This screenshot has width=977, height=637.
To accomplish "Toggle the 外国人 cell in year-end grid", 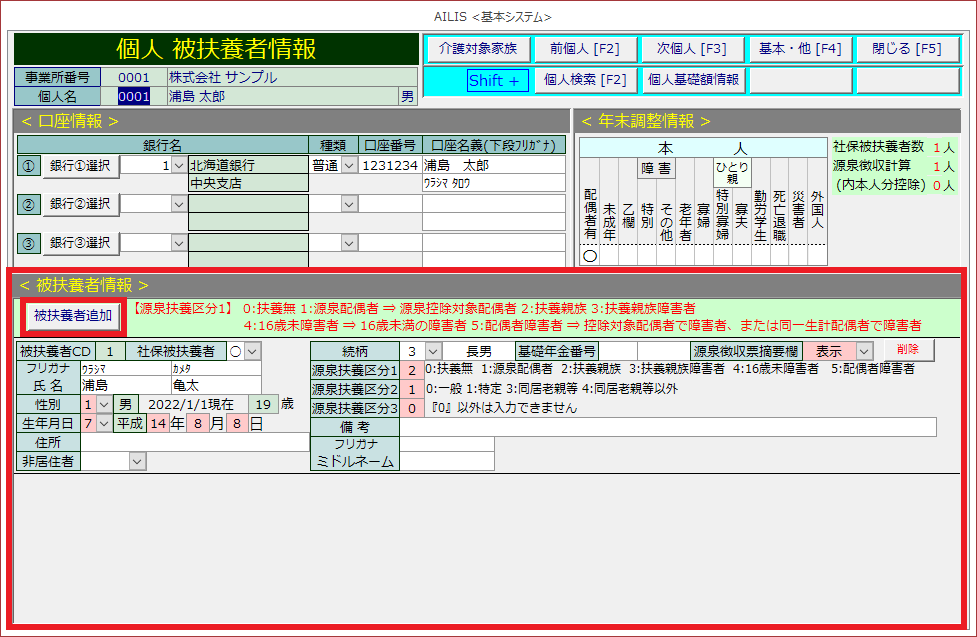I will tap(817, 255).
